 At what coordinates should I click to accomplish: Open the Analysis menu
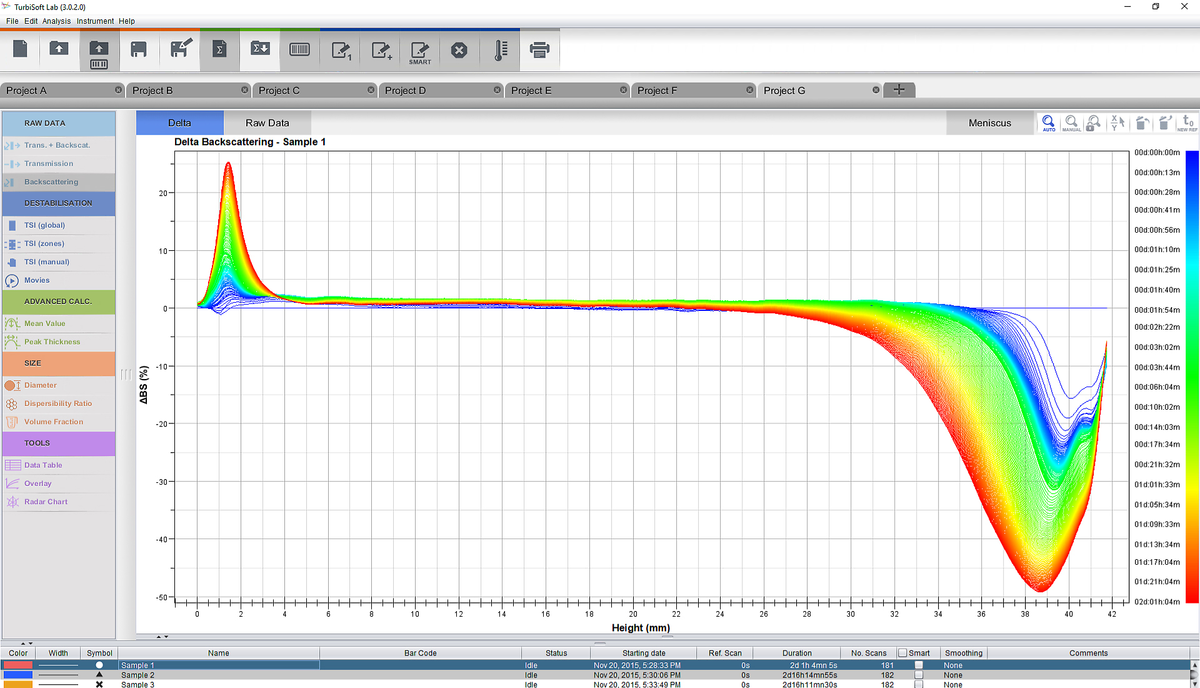point(56,21)
